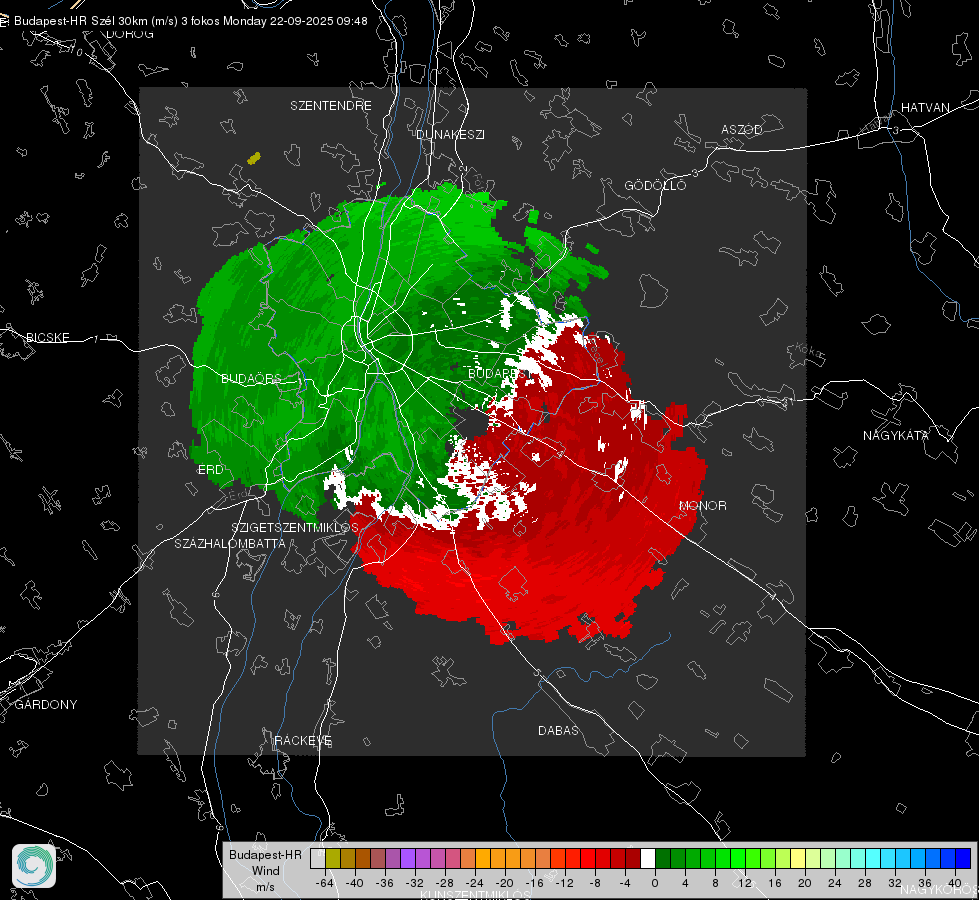Click the 'Wind' legend caption
This screenshot has width=979, height=900.
coord(265,870)
